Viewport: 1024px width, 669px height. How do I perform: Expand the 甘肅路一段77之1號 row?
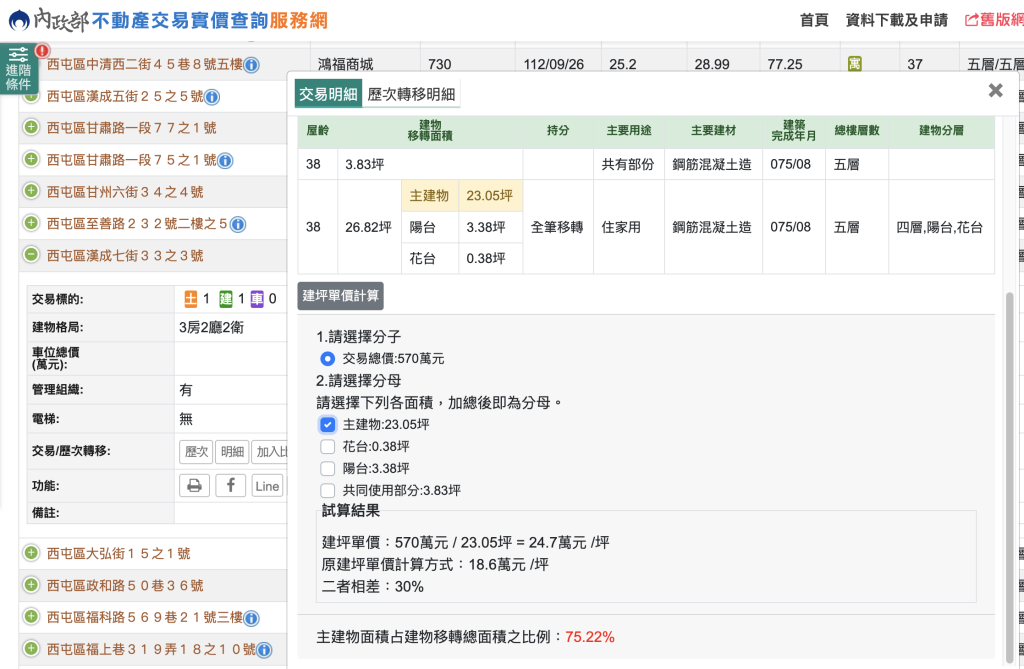(31, 128)
